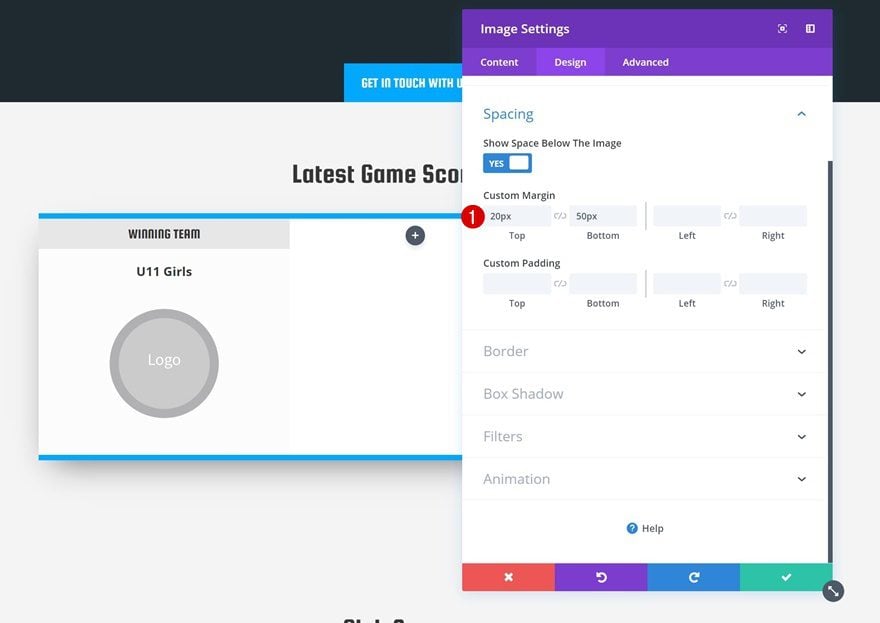880x623 pixels.
Task: Open the Advanced tab
Action: coord(645,62)
